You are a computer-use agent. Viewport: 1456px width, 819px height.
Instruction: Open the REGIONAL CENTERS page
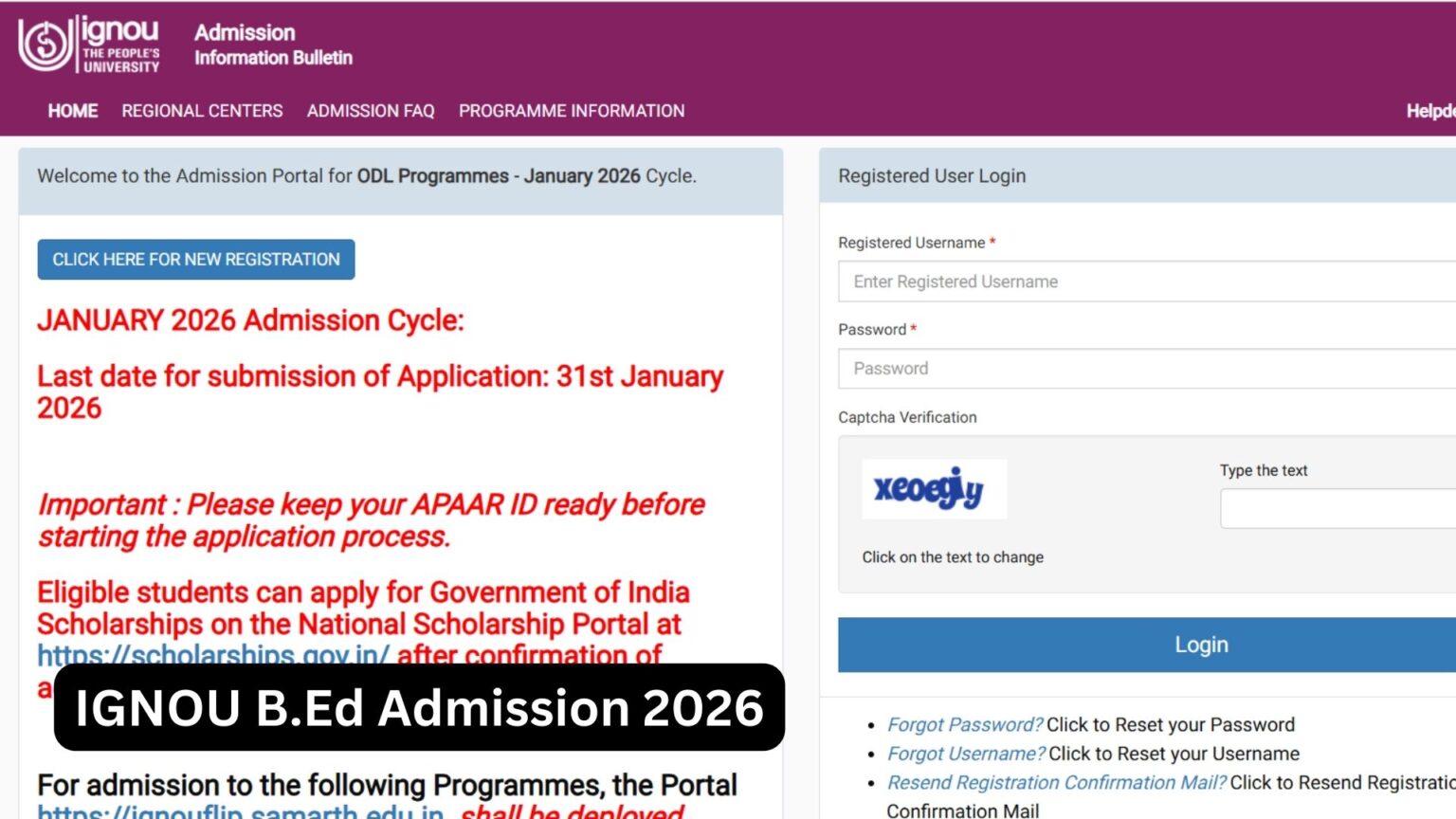tap(201, 111)
